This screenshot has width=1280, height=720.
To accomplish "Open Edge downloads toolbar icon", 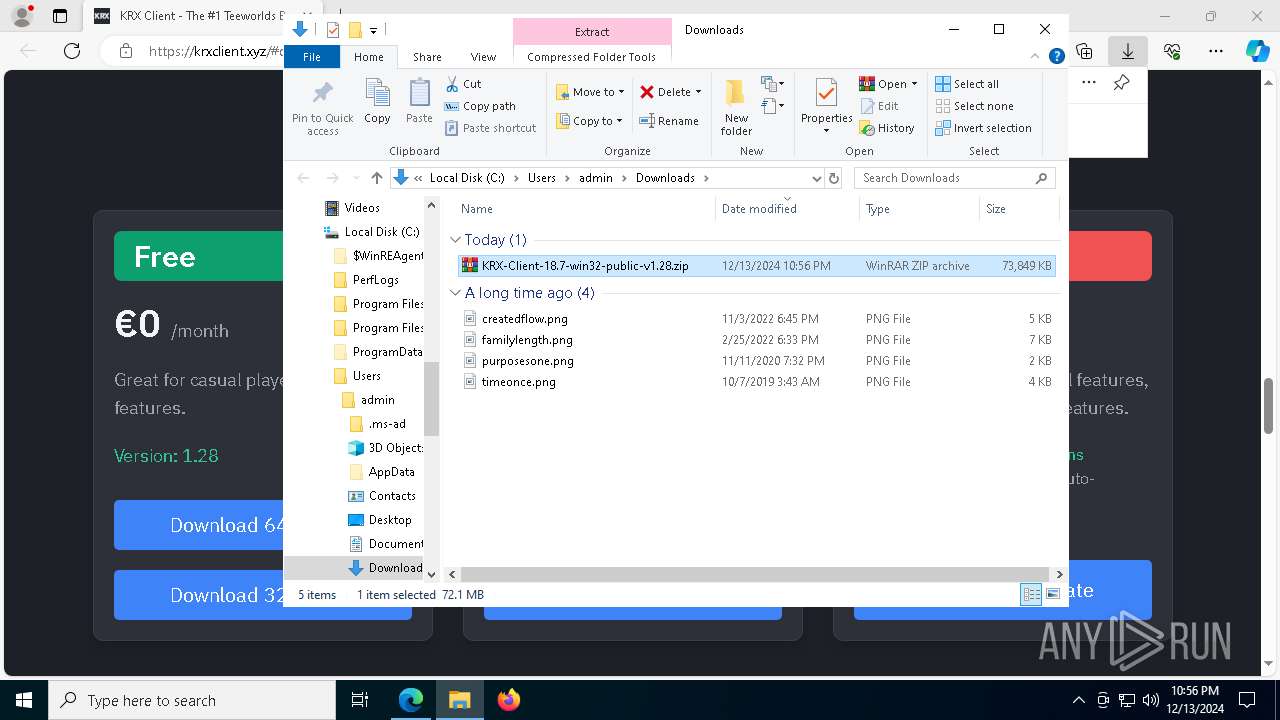I will [x=1128, y=51].
